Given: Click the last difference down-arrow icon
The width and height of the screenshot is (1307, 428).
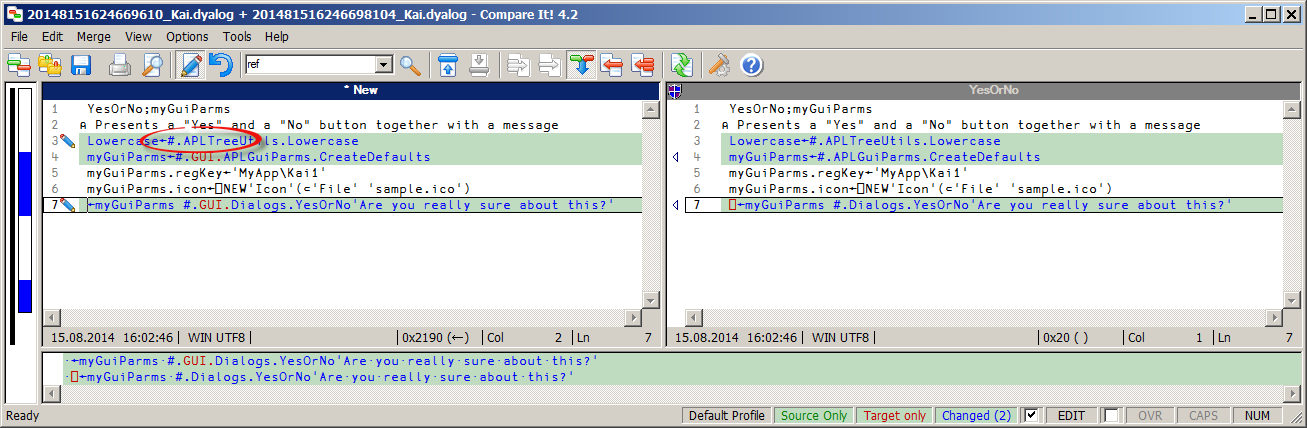Looking at the screenshot, I should [479, 66].
